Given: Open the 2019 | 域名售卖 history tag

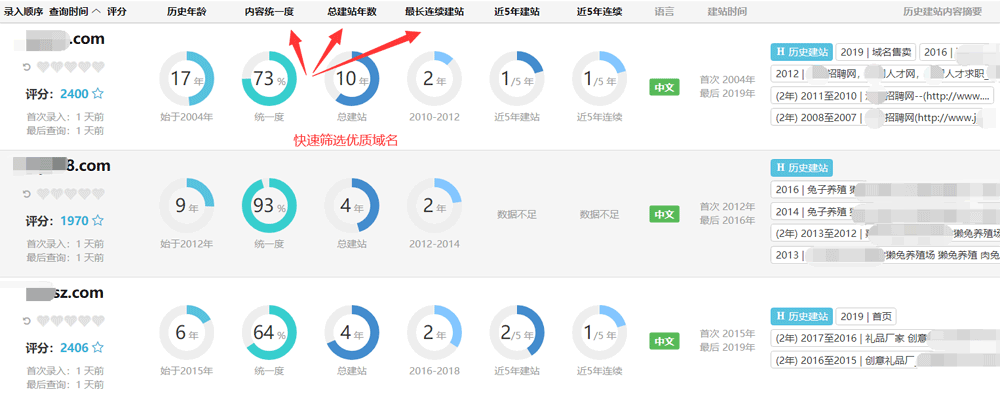Looking at the screenshot, I should (876, 52).
